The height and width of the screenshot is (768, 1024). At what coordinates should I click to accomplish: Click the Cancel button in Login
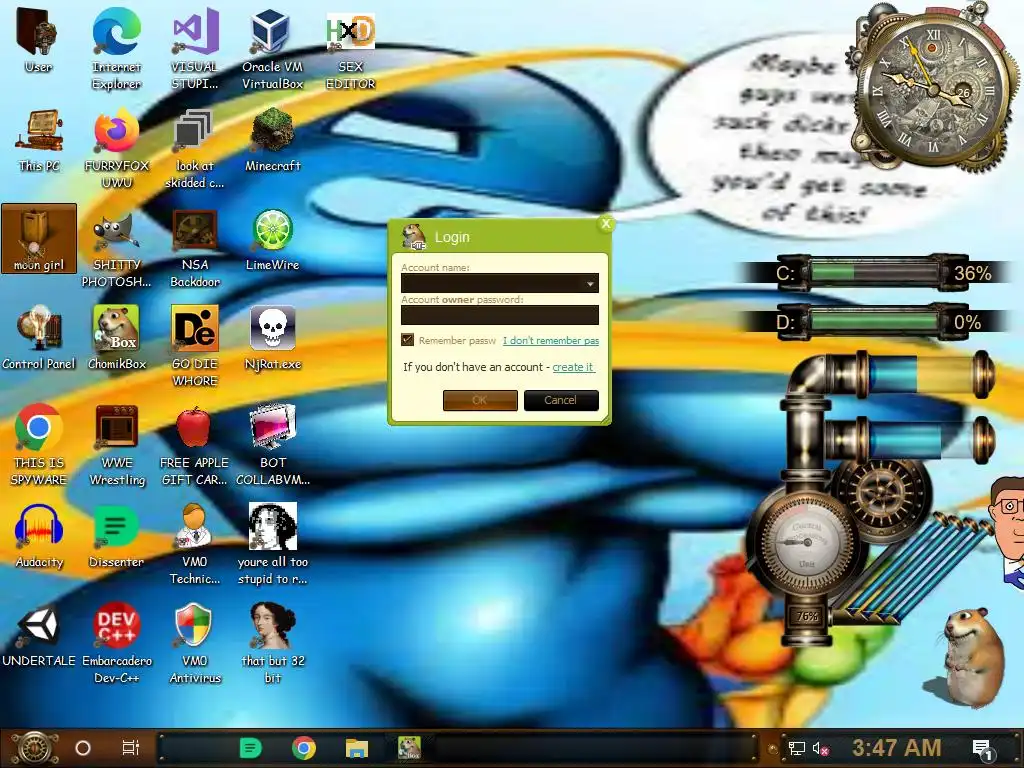point(561,400)
